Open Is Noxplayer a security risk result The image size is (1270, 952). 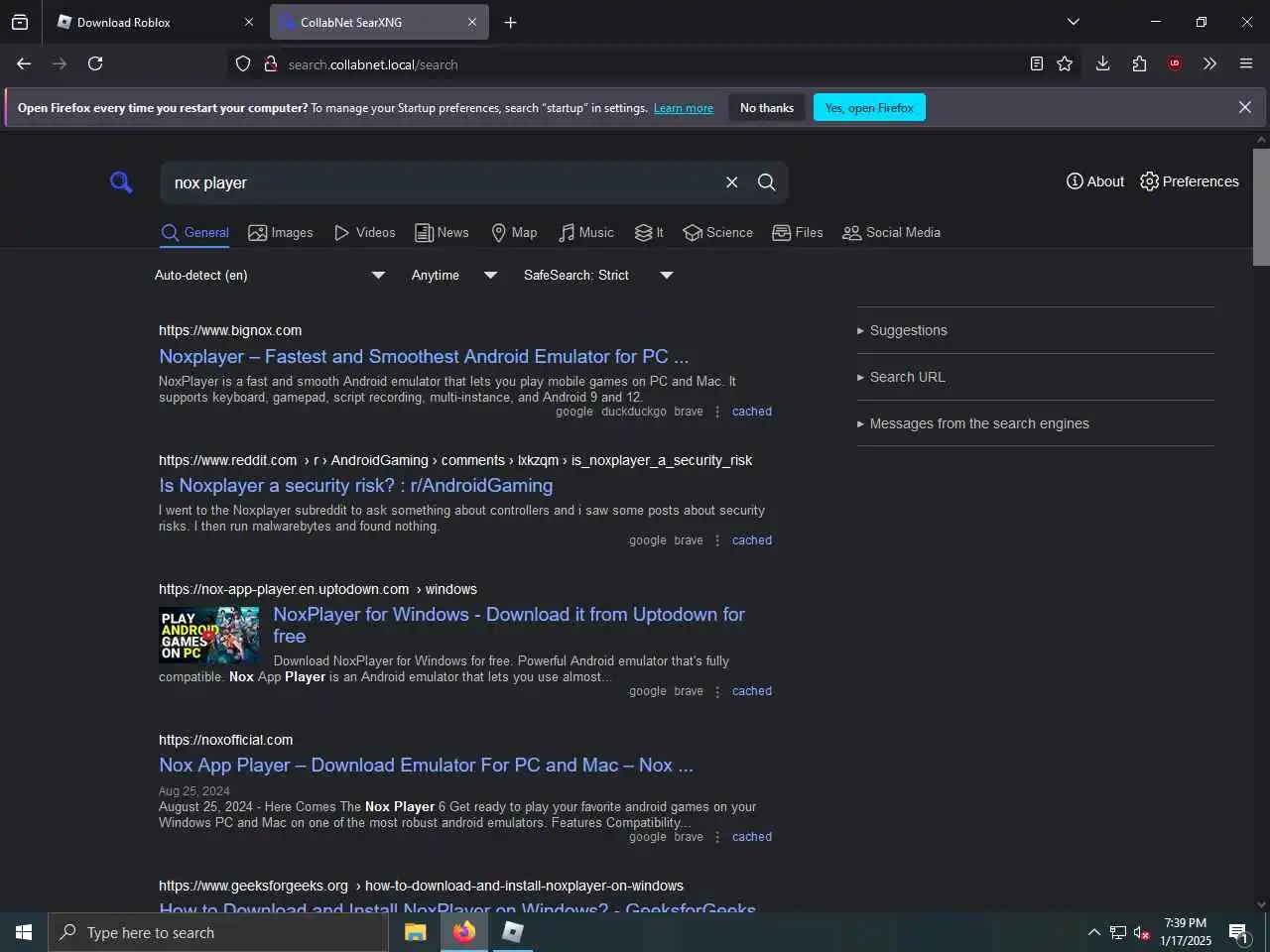(356, 485)
